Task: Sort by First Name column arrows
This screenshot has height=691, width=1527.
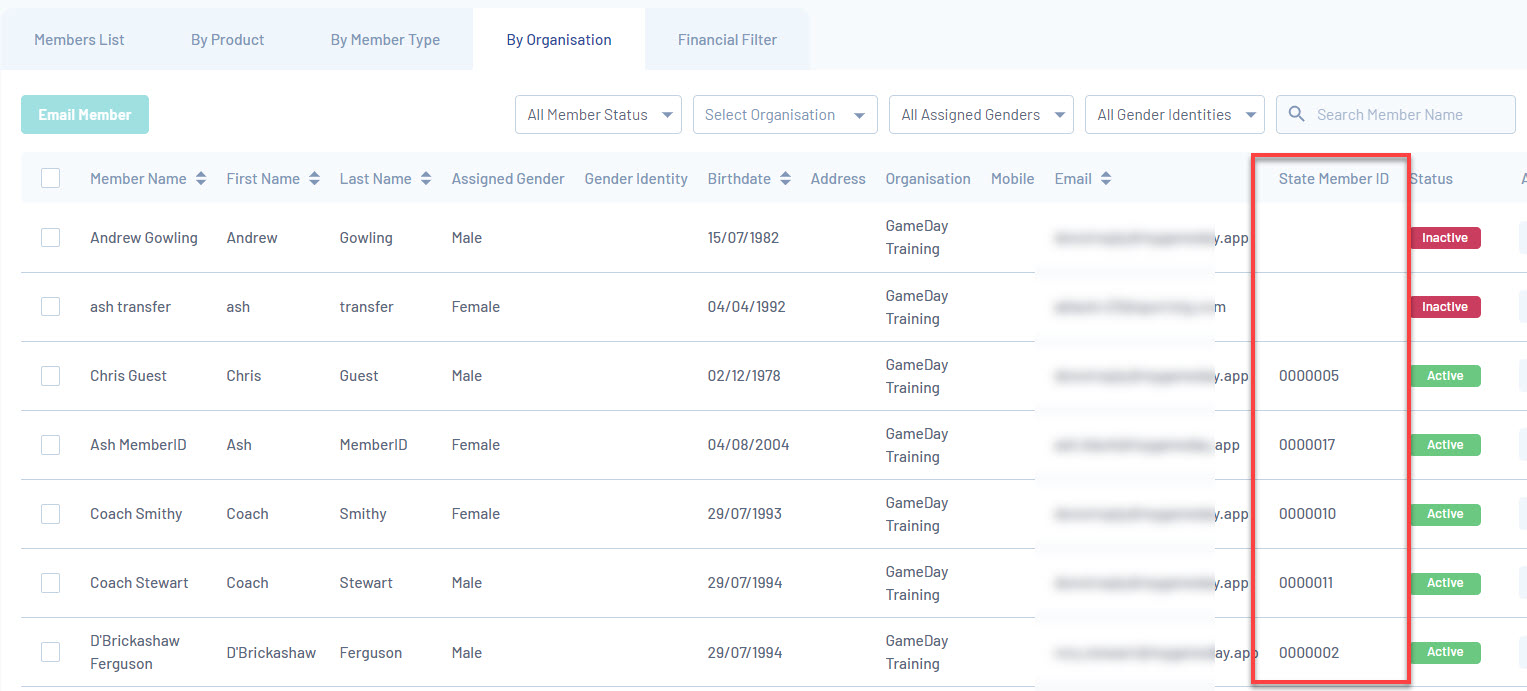Action: coord(314,179)
